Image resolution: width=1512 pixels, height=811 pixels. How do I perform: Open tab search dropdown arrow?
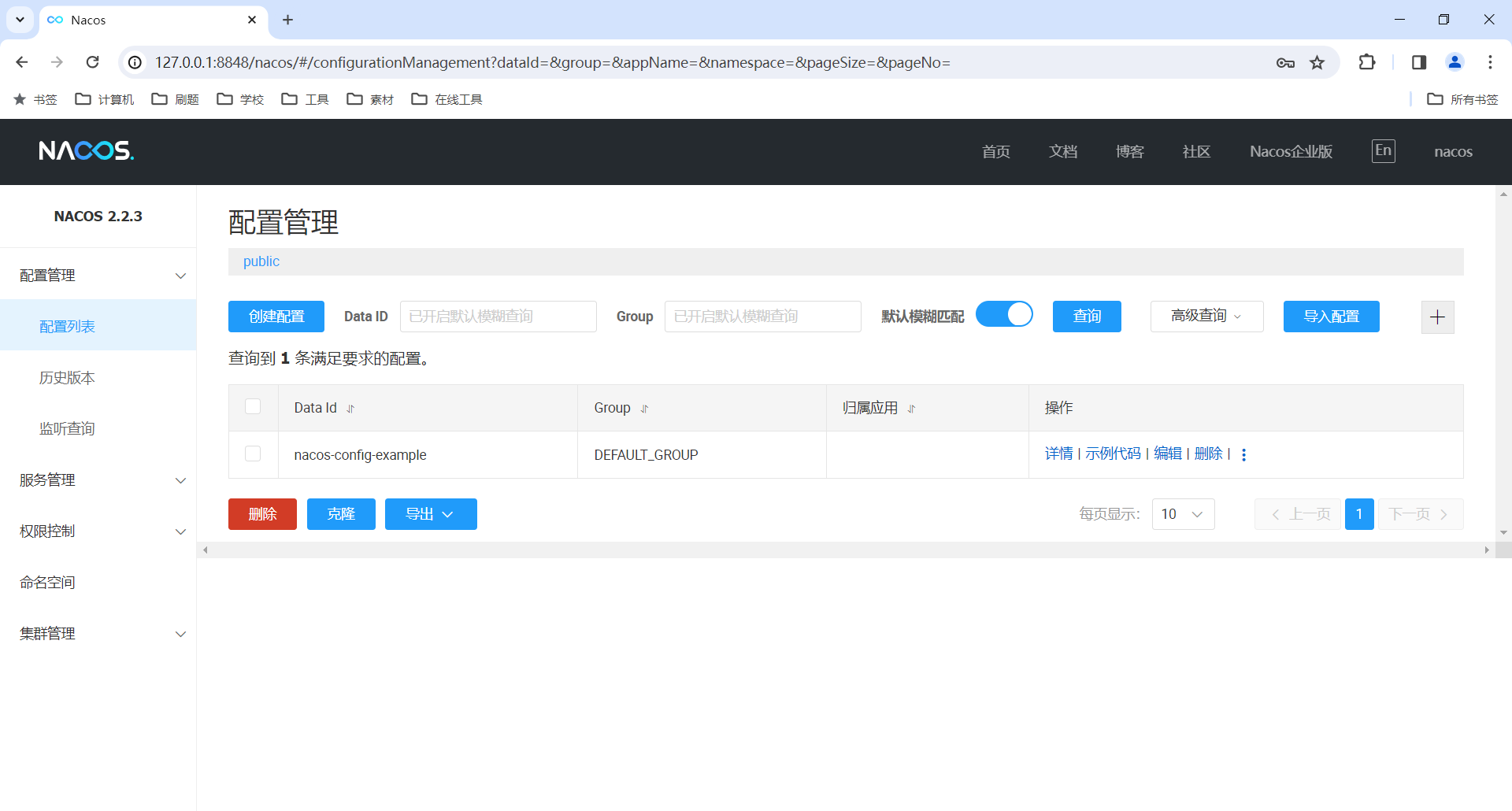point(20,20)
